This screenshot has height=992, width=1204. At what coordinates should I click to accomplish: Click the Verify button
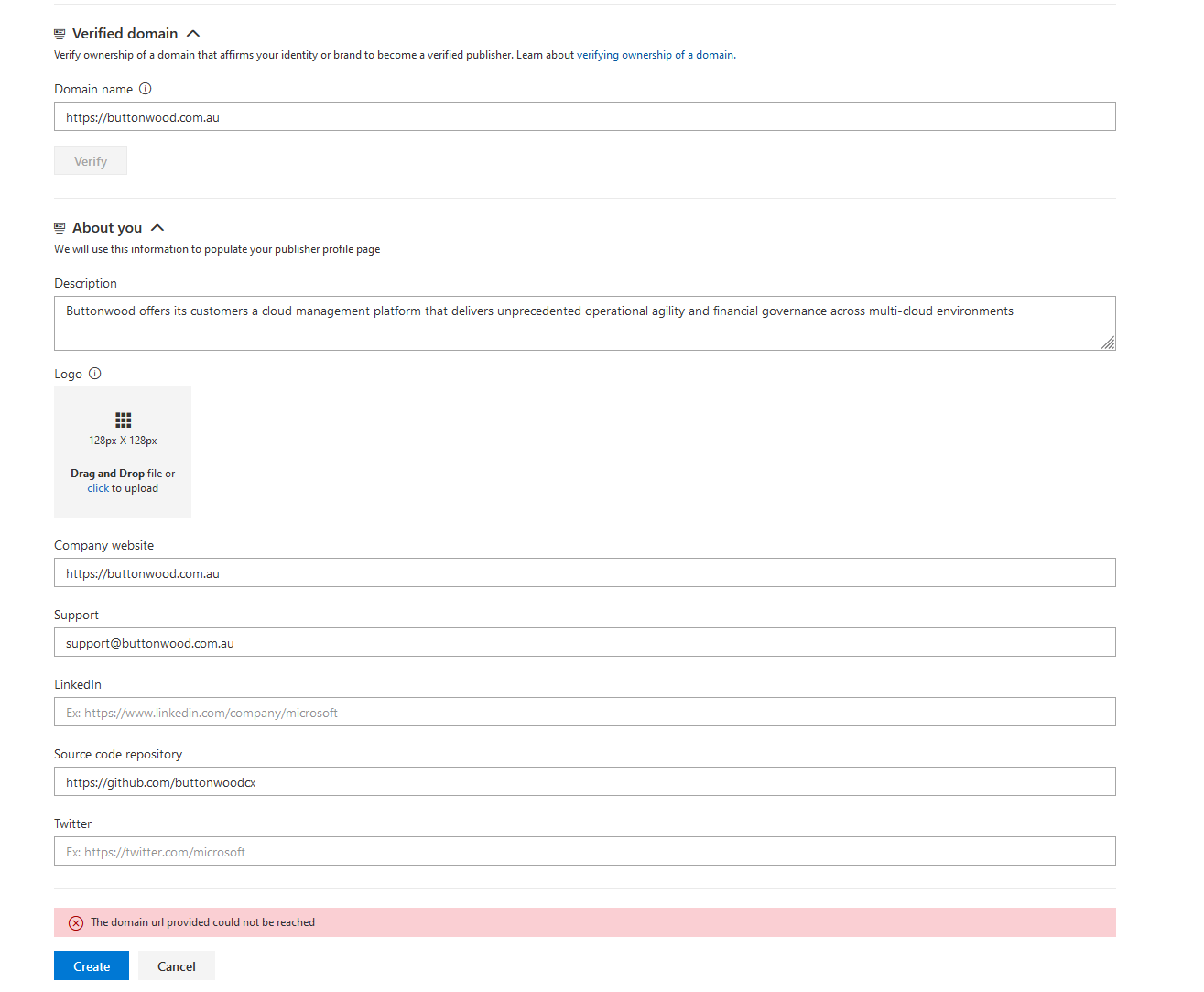[90, 160]
